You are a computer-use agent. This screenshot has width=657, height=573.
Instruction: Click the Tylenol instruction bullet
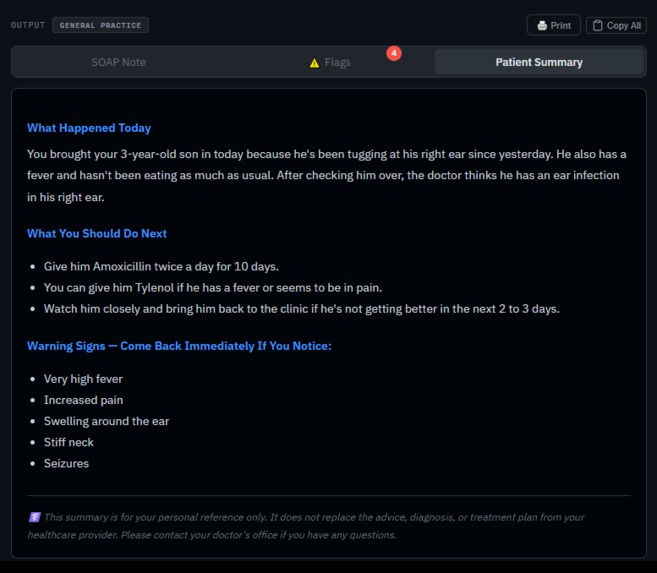point(213,288)
